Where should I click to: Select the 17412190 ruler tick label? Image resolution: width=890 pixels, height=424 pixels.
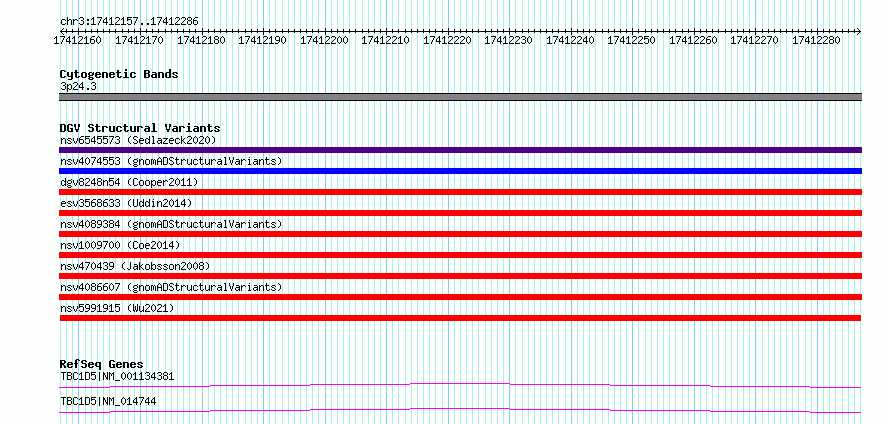[262, 40]
